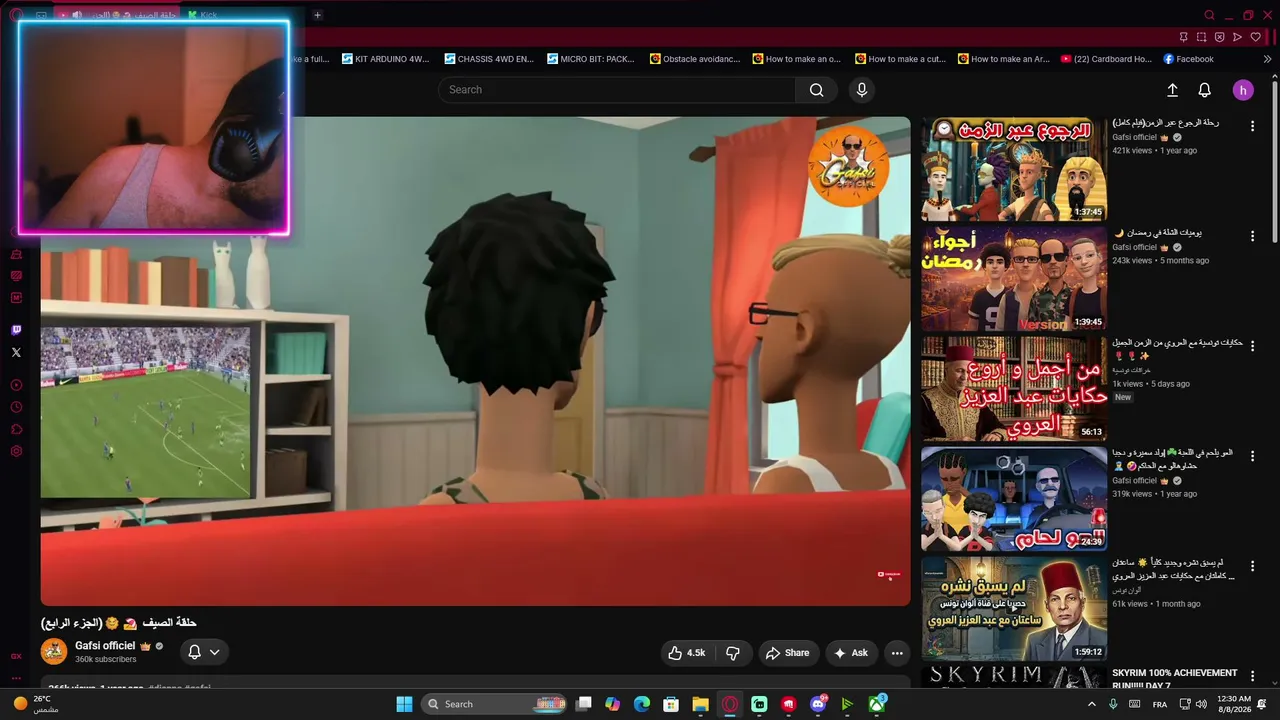This screenshot has width=1280, height=720.
Task: Click the YouTube search magnifier button
Action: tap(816, 90)
